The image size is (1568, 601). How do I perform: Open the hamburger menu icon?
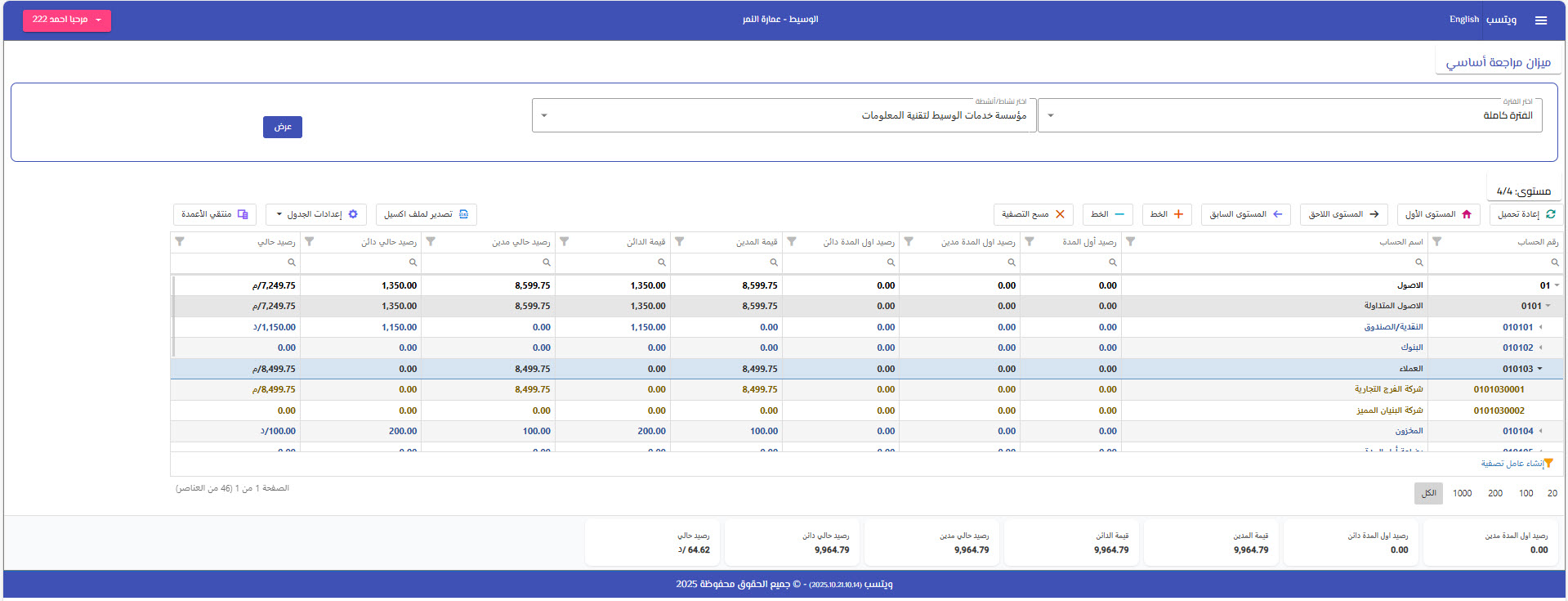(x=1540, y=20)
